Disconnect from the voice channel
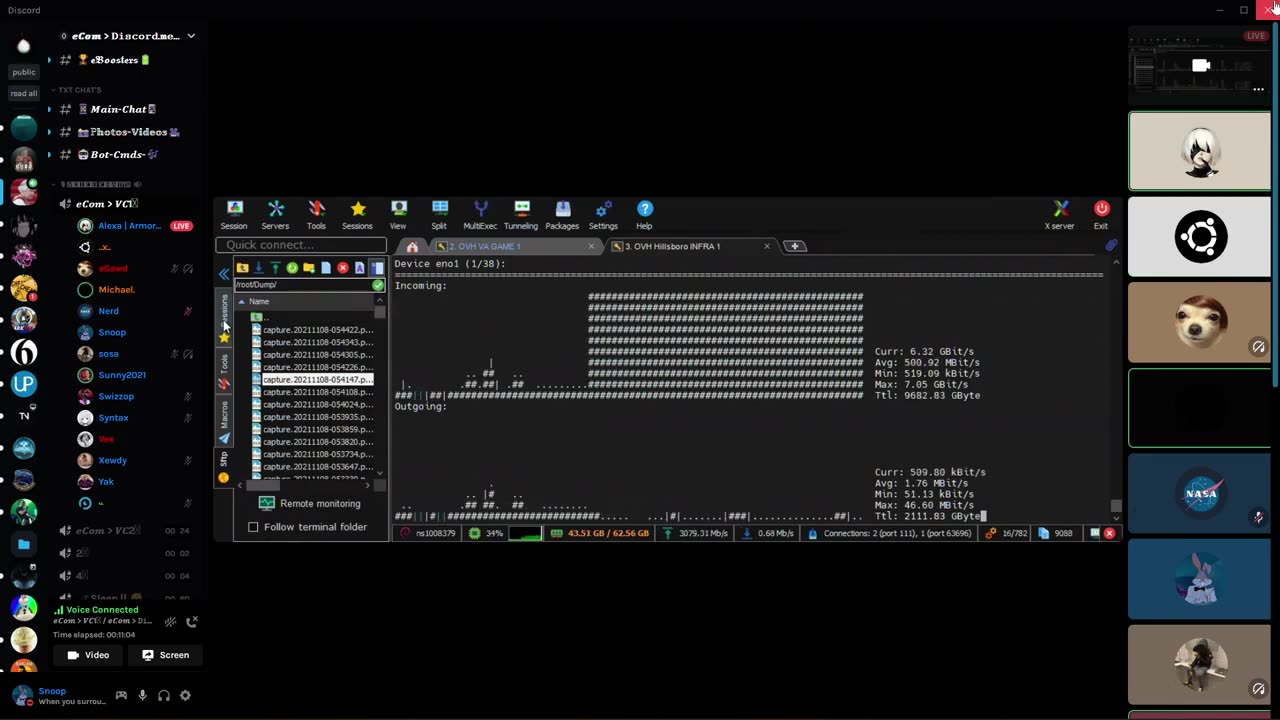The image size is (1280, 720). [192, 621]
